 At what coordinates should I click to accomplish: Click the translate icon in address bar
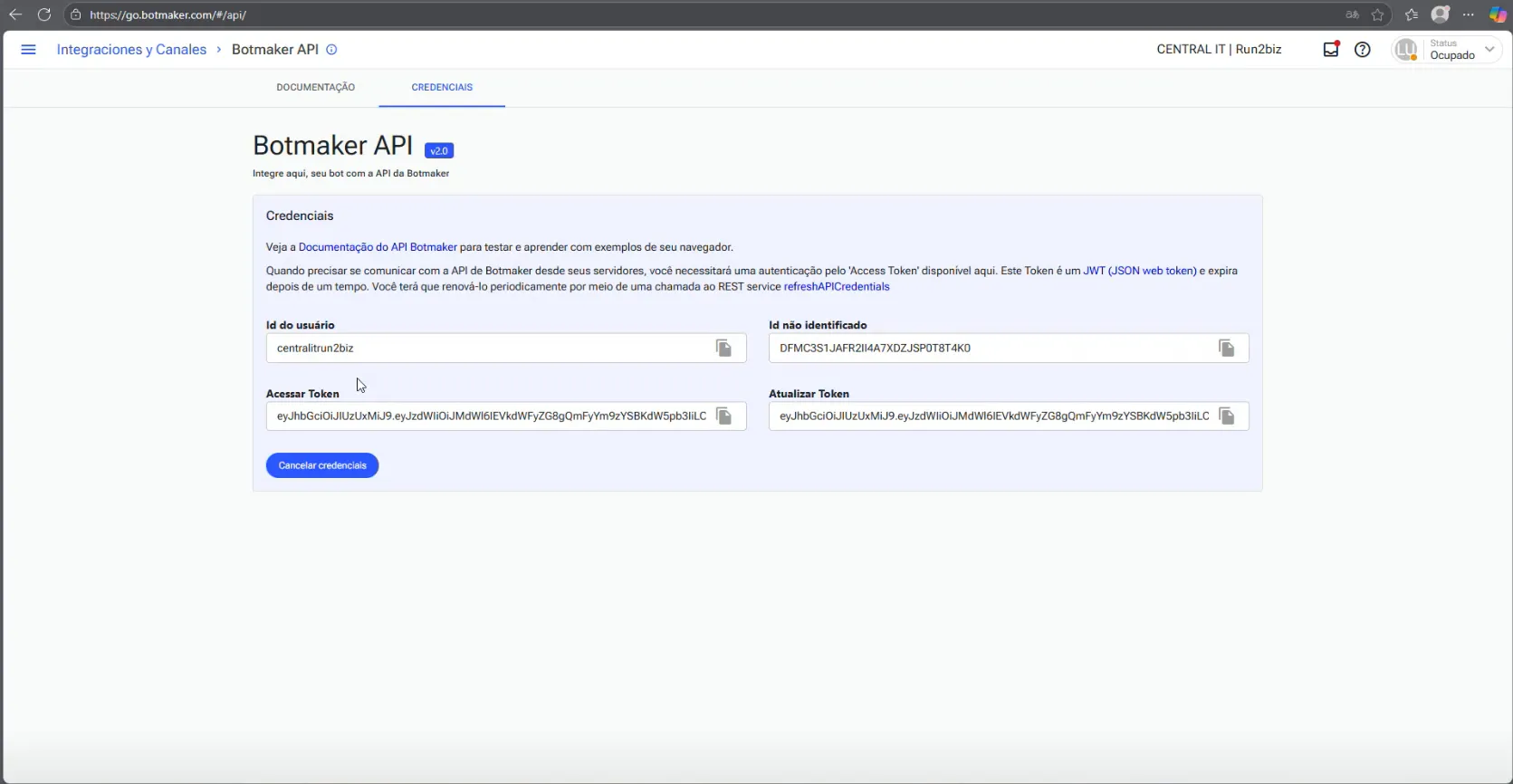pyautogui.click(x=1352, y=14)
